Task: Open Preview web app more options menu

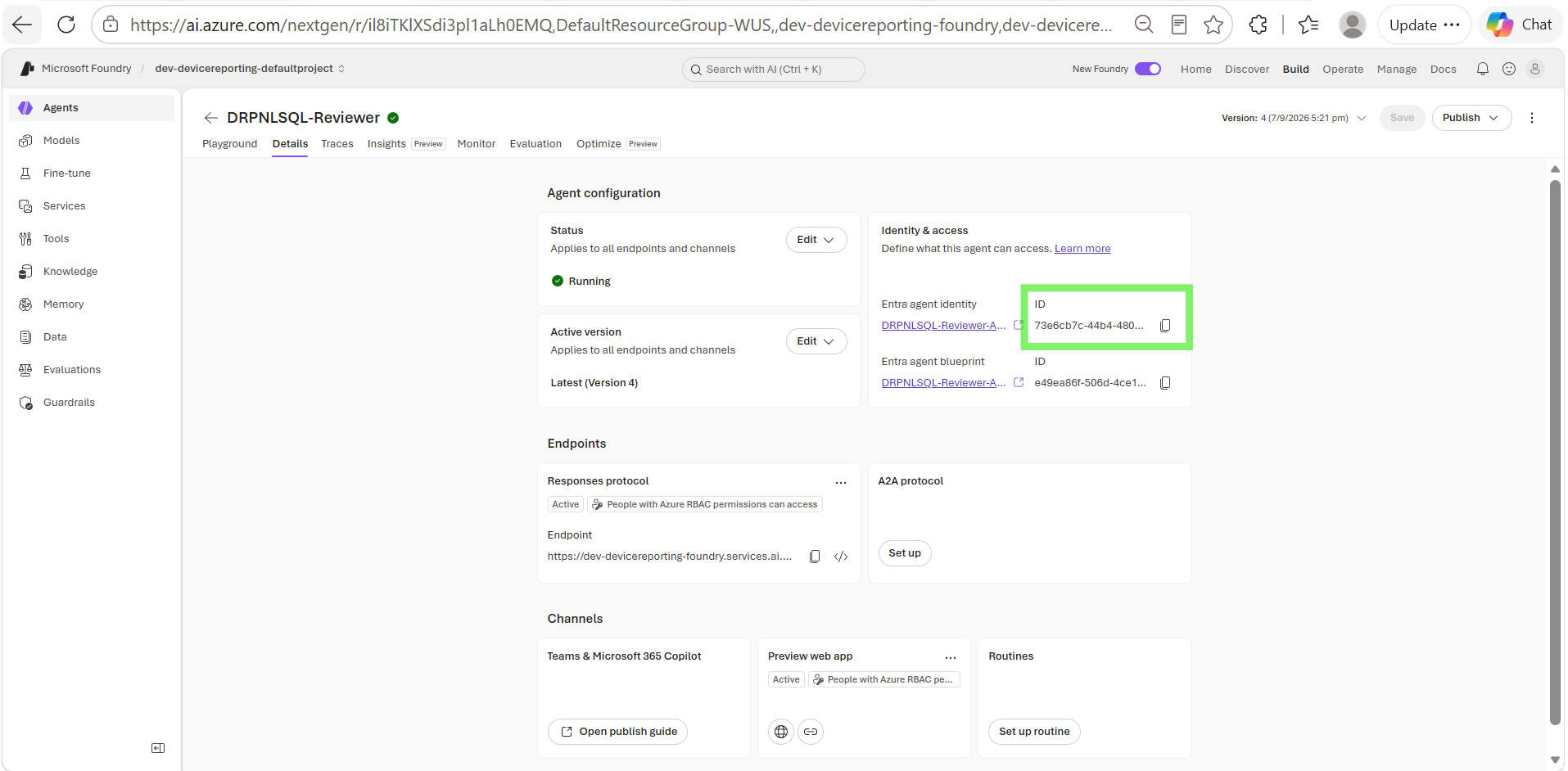Action: (x=951, y=658)
